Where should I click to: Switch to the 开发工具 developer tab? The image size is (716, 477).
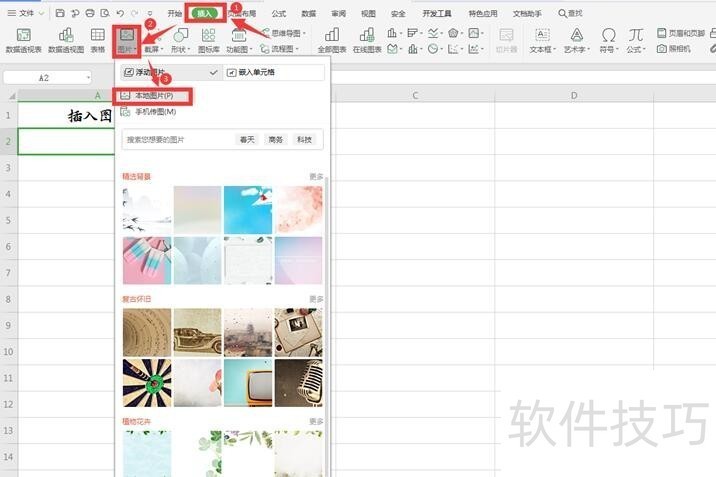click(x=437, y=14)
